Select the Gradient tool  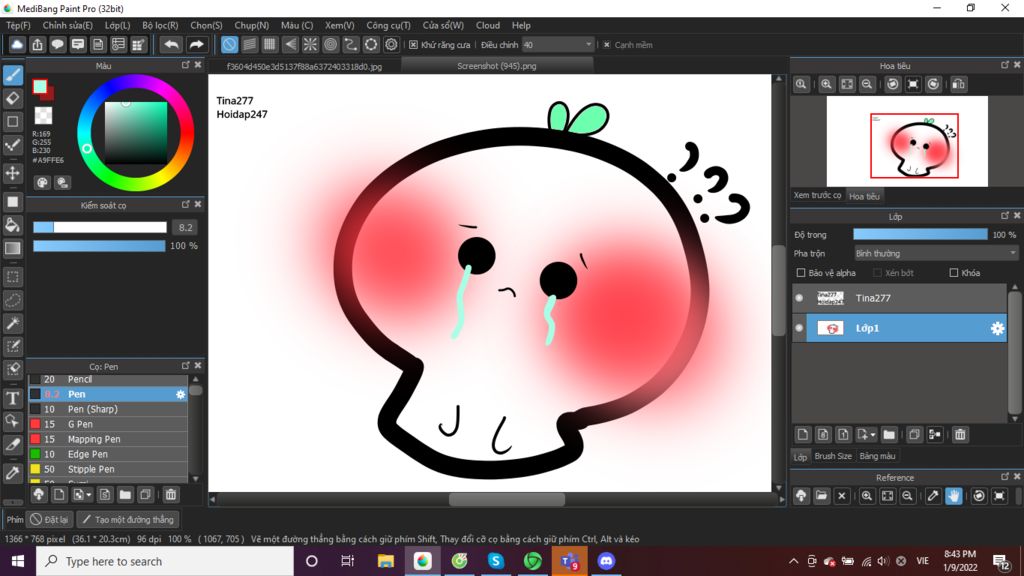[13, 248]
